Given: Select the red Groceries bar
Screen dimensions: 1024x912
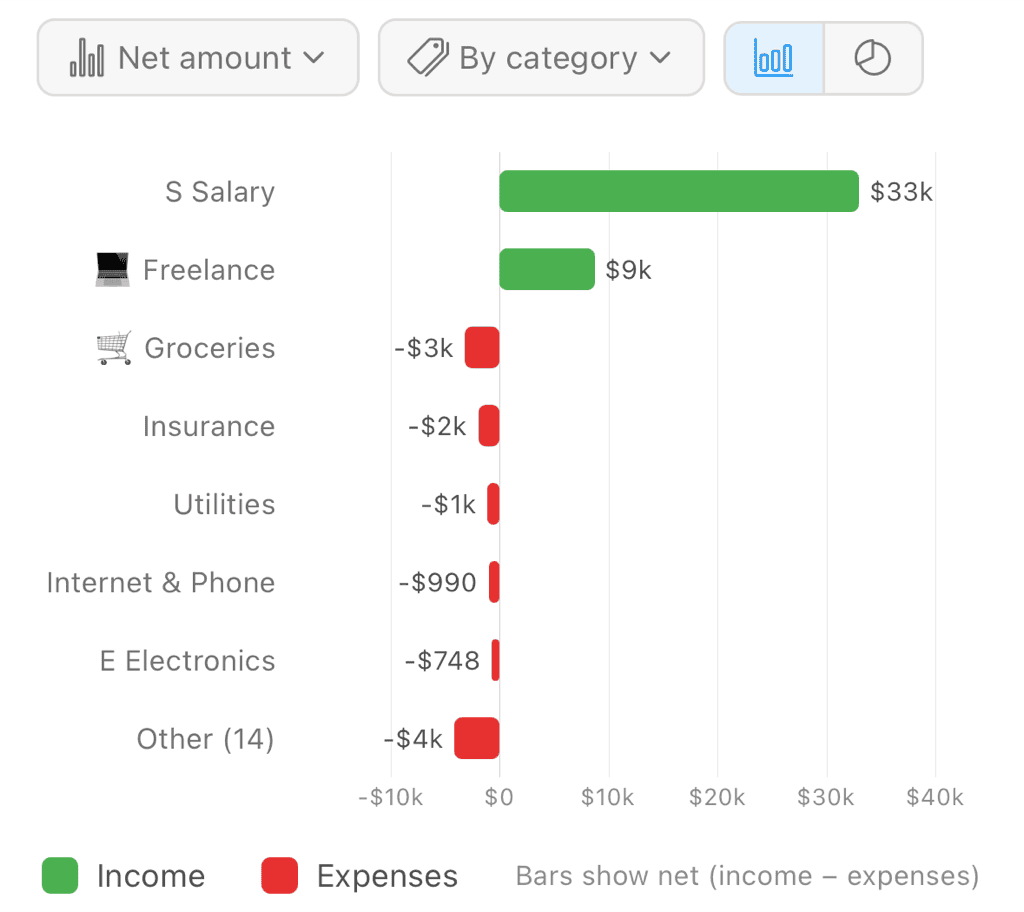Looking at the screenshot, I should (x=483, y=348).
